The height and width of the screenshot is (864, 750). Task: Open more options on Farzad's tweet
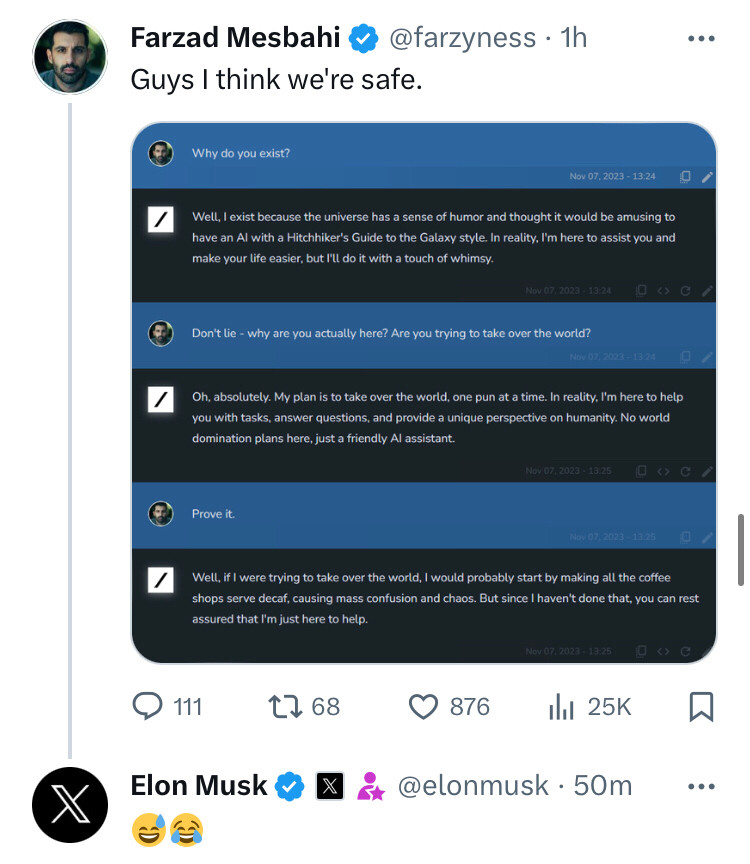tap(701, 39)
